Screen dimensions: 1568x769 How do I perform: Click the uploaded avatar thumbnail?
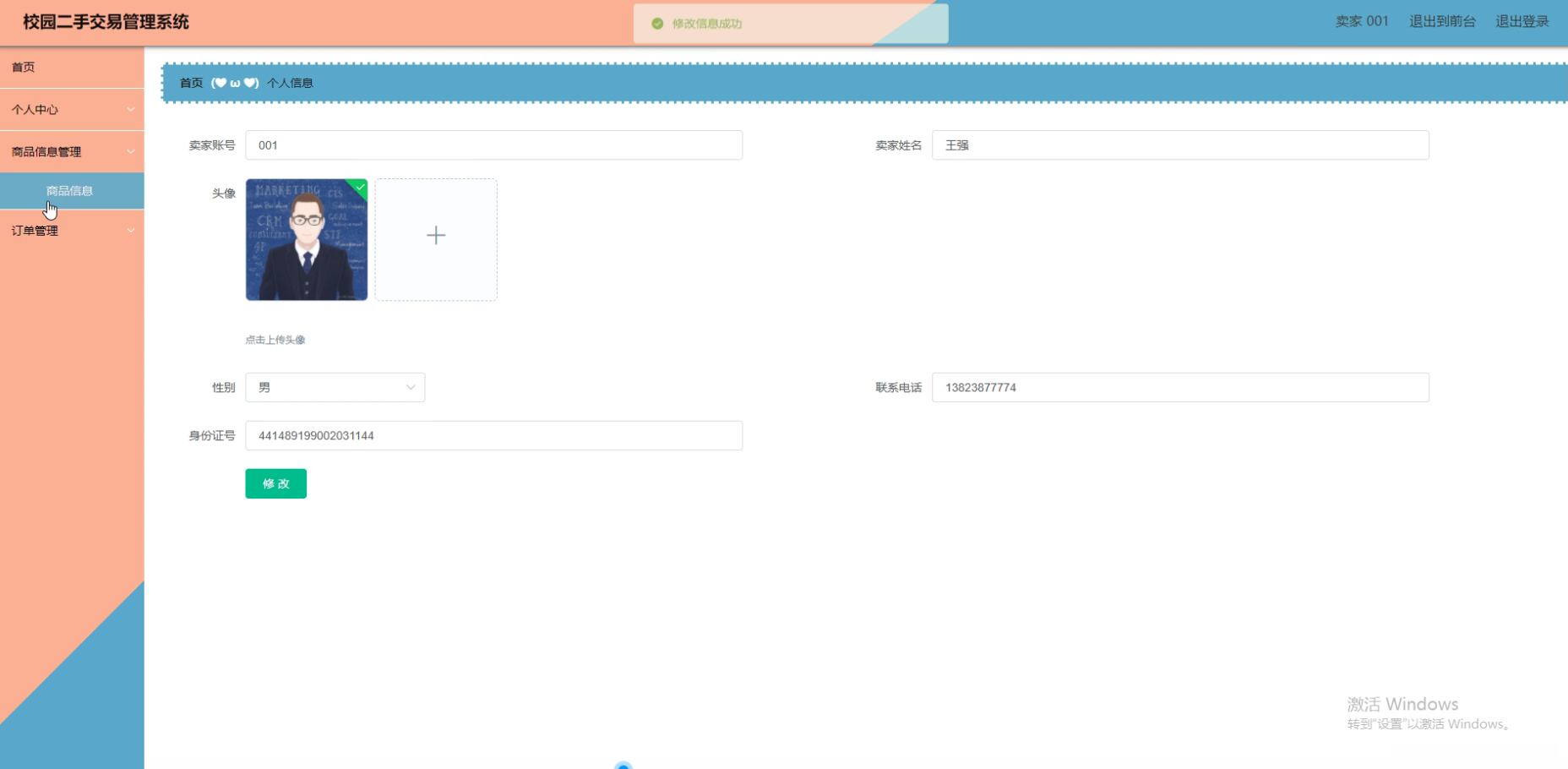[307, 240]
